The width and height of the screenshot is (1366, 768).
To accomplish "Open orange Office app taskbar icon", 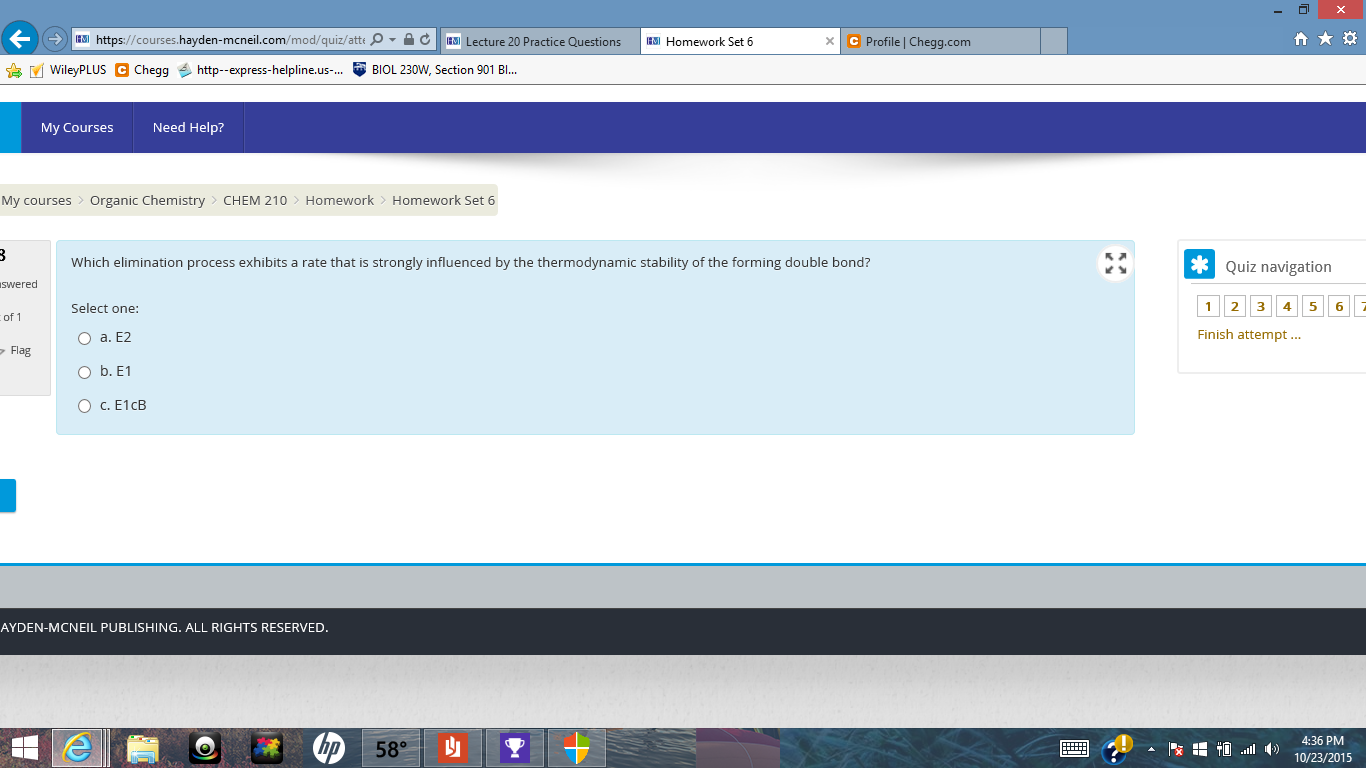I will [x=453, y=748].
